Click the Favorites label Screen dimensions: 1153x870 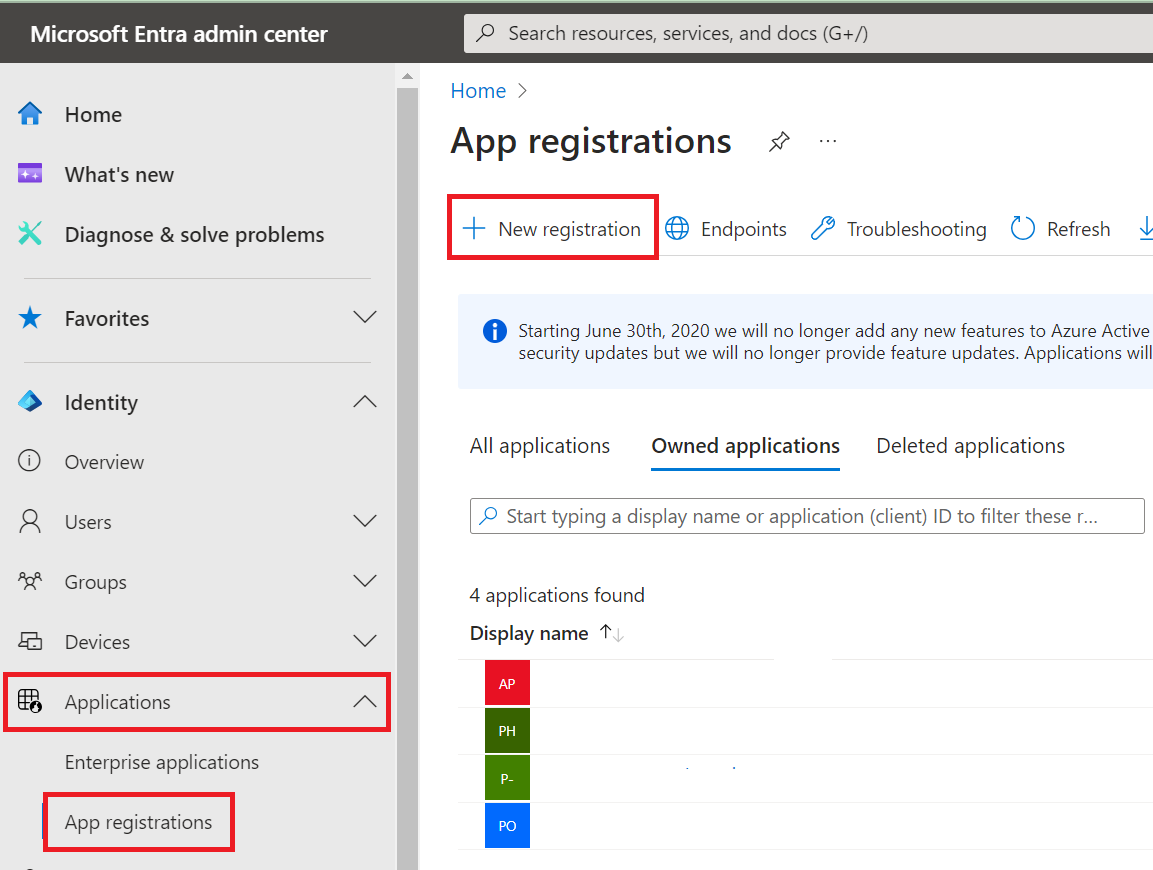107,318
